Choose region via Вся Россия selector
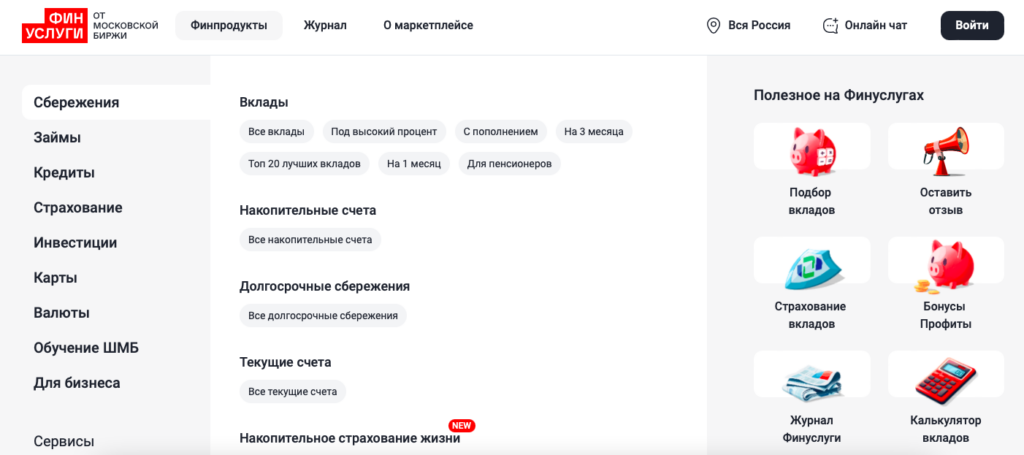 coord(759,26)
